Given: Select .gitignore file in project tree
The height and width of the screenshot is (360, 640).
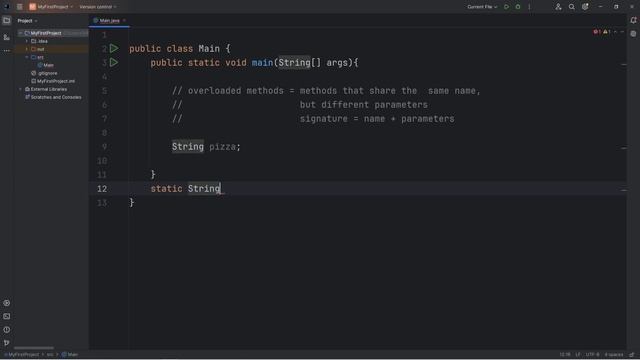Looking at the screenshot, I should (x=44, y=73).
